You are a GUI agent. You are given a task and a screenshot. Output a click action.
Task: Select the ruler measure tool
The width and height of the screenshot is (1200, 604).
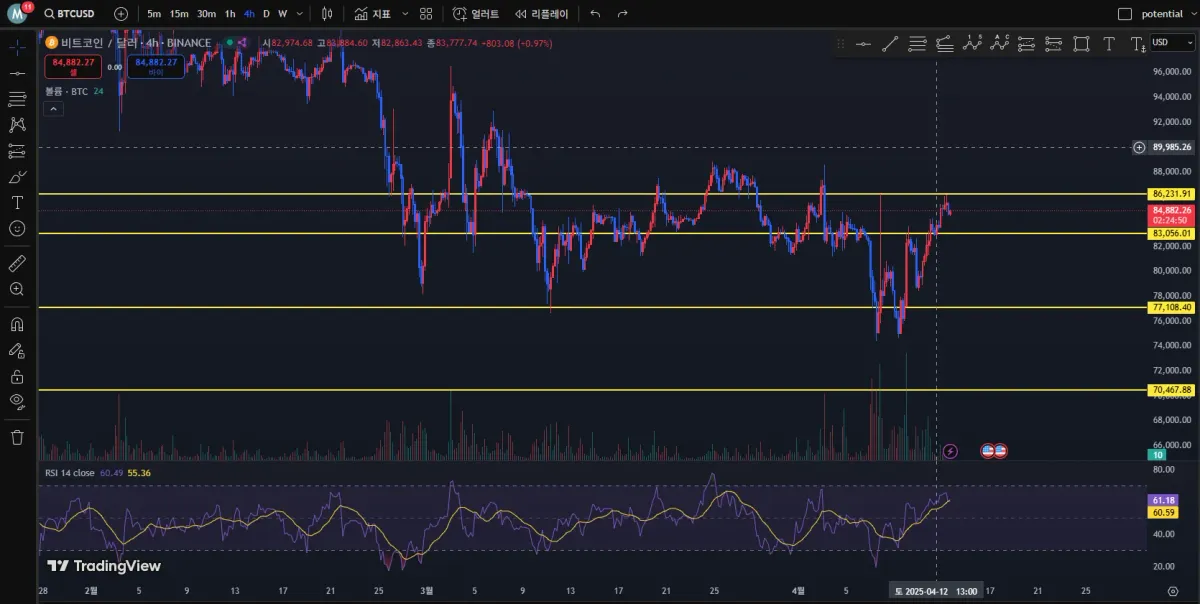tap(16, 263)
